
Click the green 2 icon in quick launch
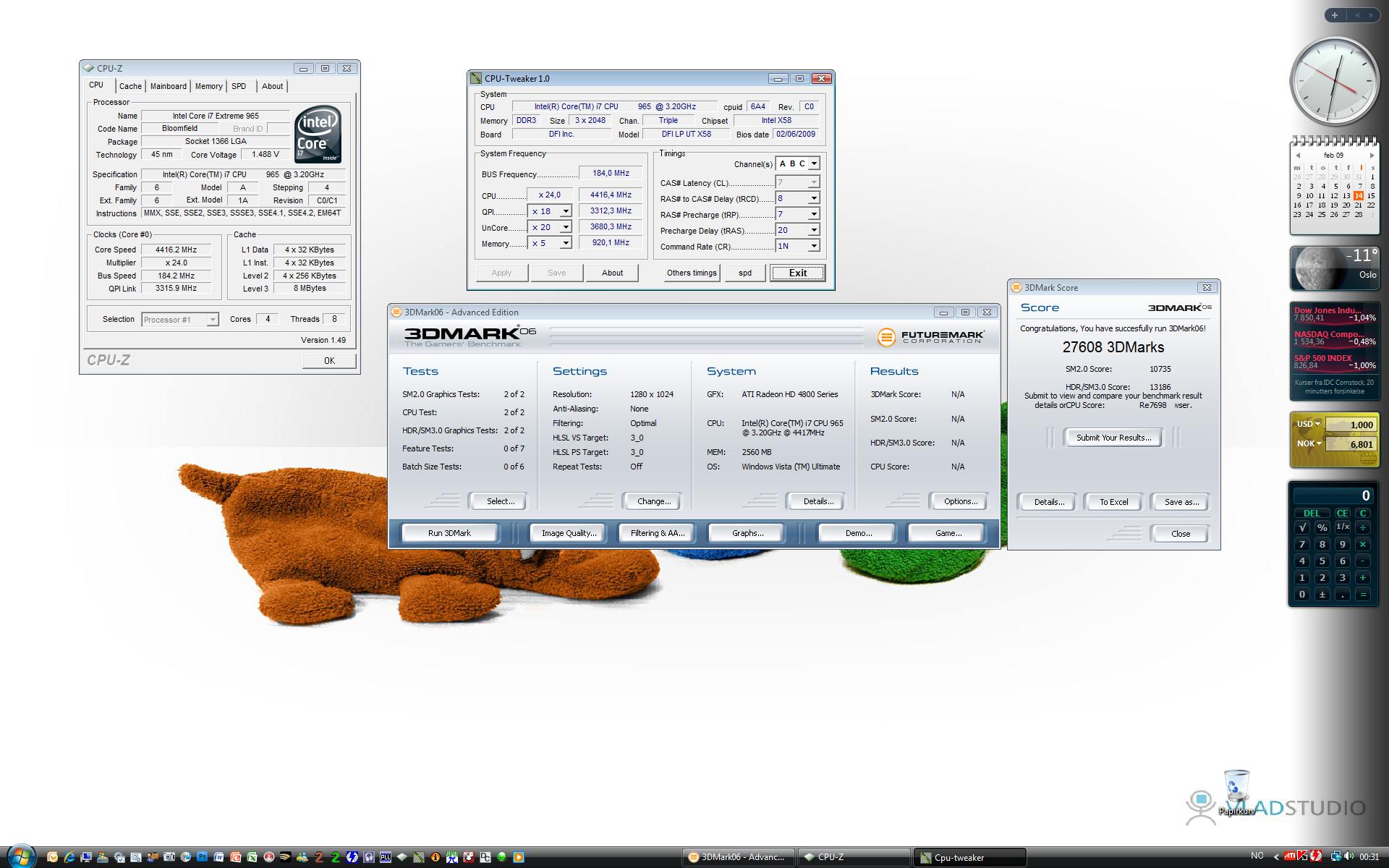[335, 857]
